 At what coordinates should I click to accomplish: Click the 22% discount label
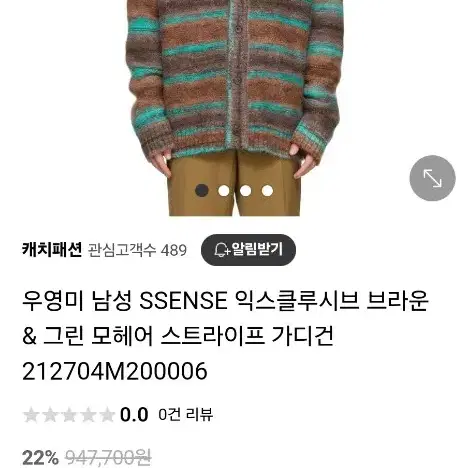tap(40, 458)
